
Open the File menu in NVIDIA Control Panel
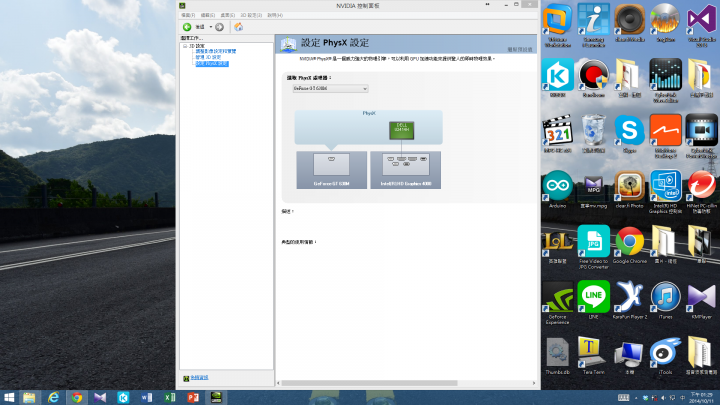click(x=188, y=15)
